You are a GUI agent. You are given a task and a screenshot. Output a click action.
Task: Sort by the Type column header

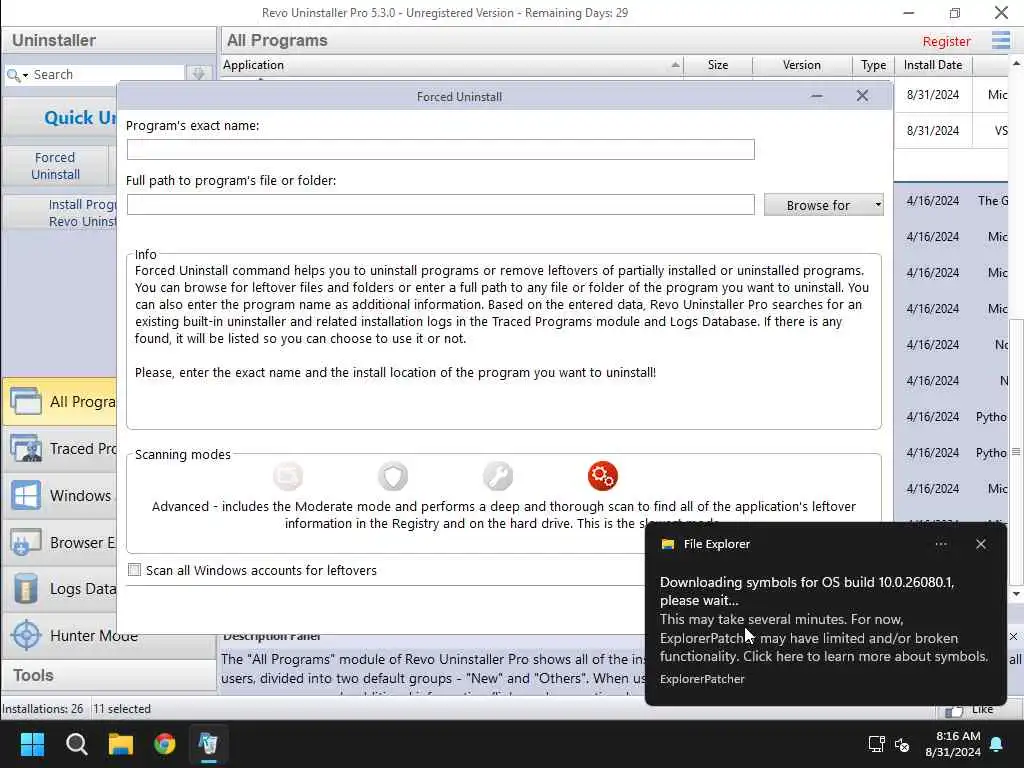(x=873, y=65)
